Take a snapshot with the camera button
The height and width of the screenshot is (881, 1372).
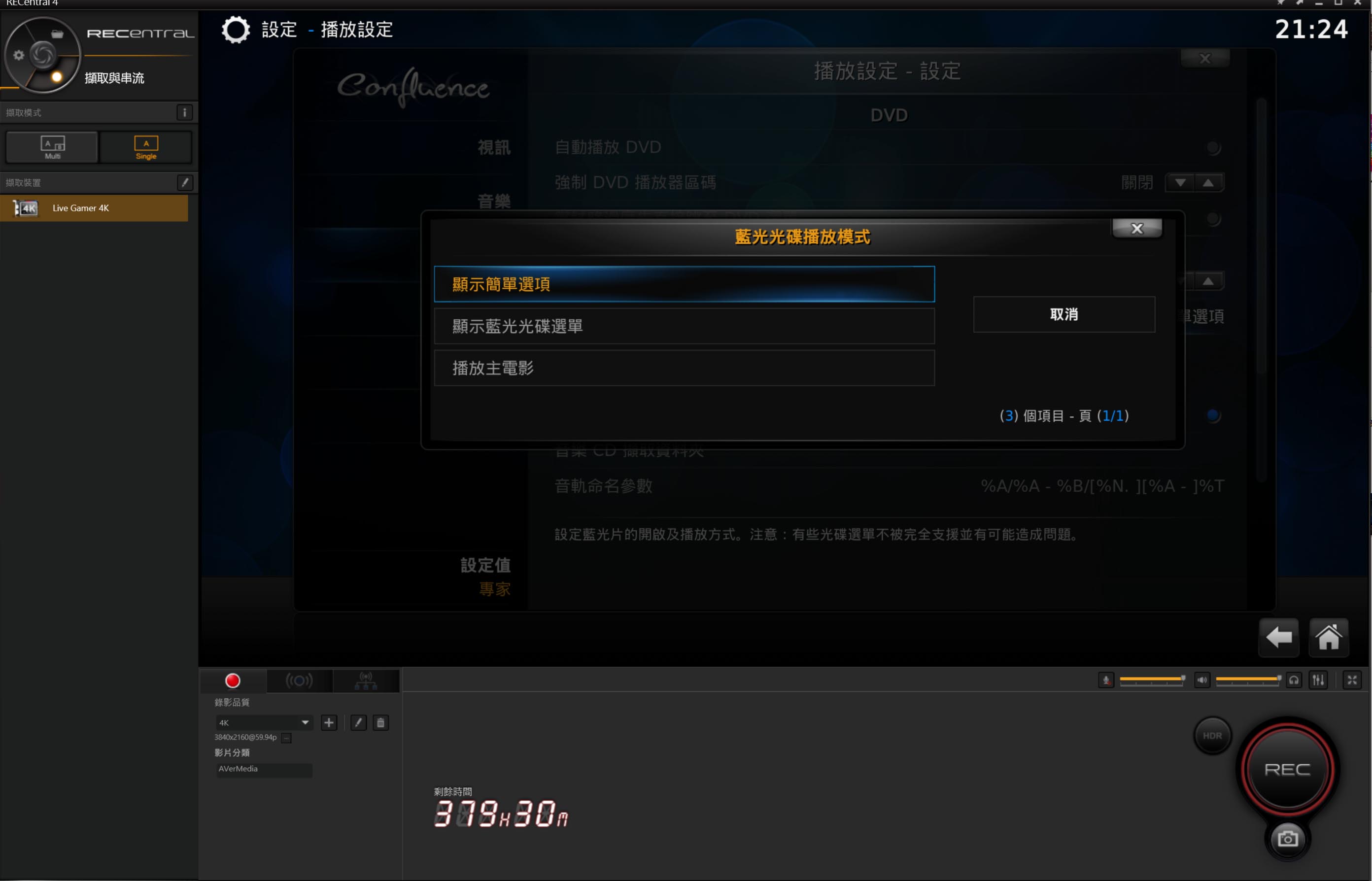1287,839
